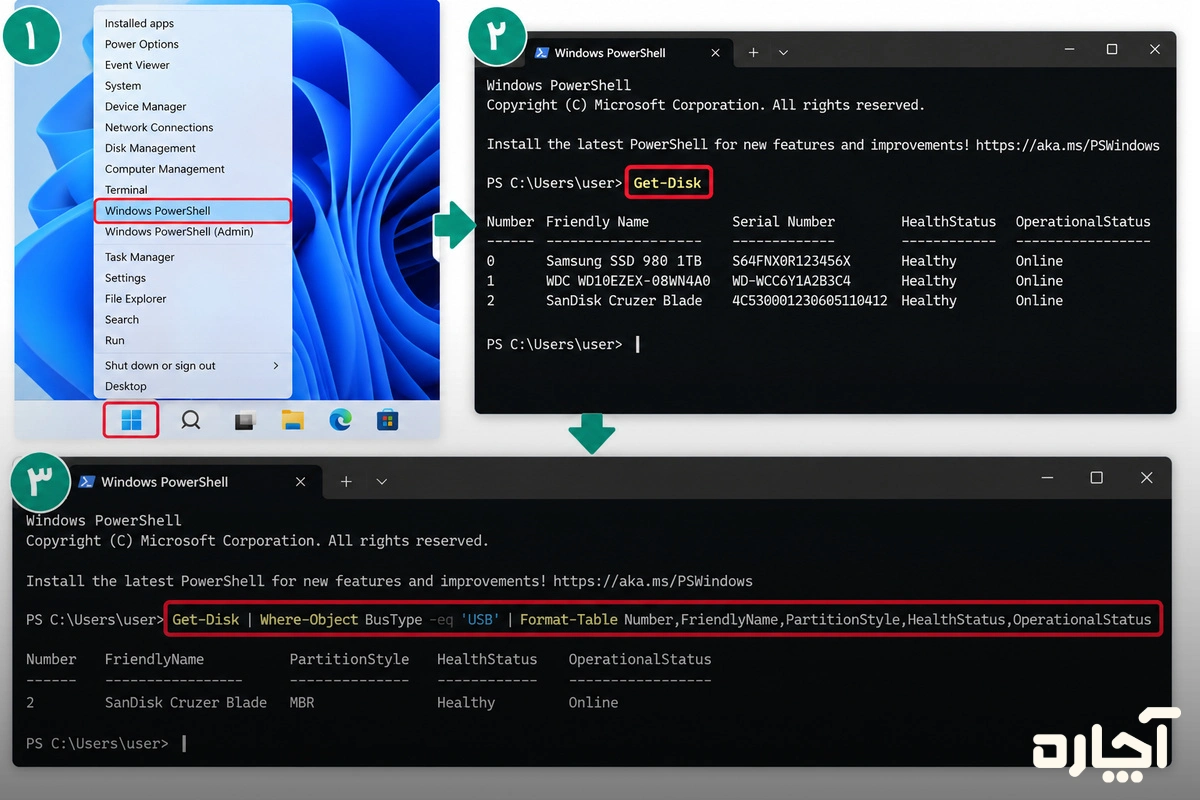Select Network Connections menu item

(x=159, y=128)
